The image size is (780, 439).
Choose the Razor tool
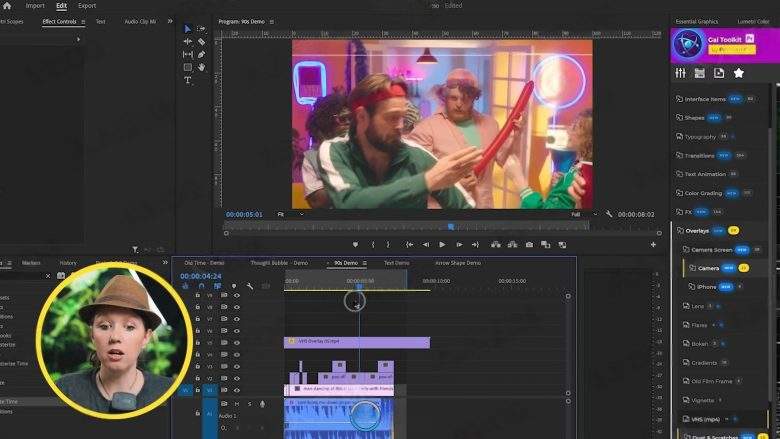point(201,42)
